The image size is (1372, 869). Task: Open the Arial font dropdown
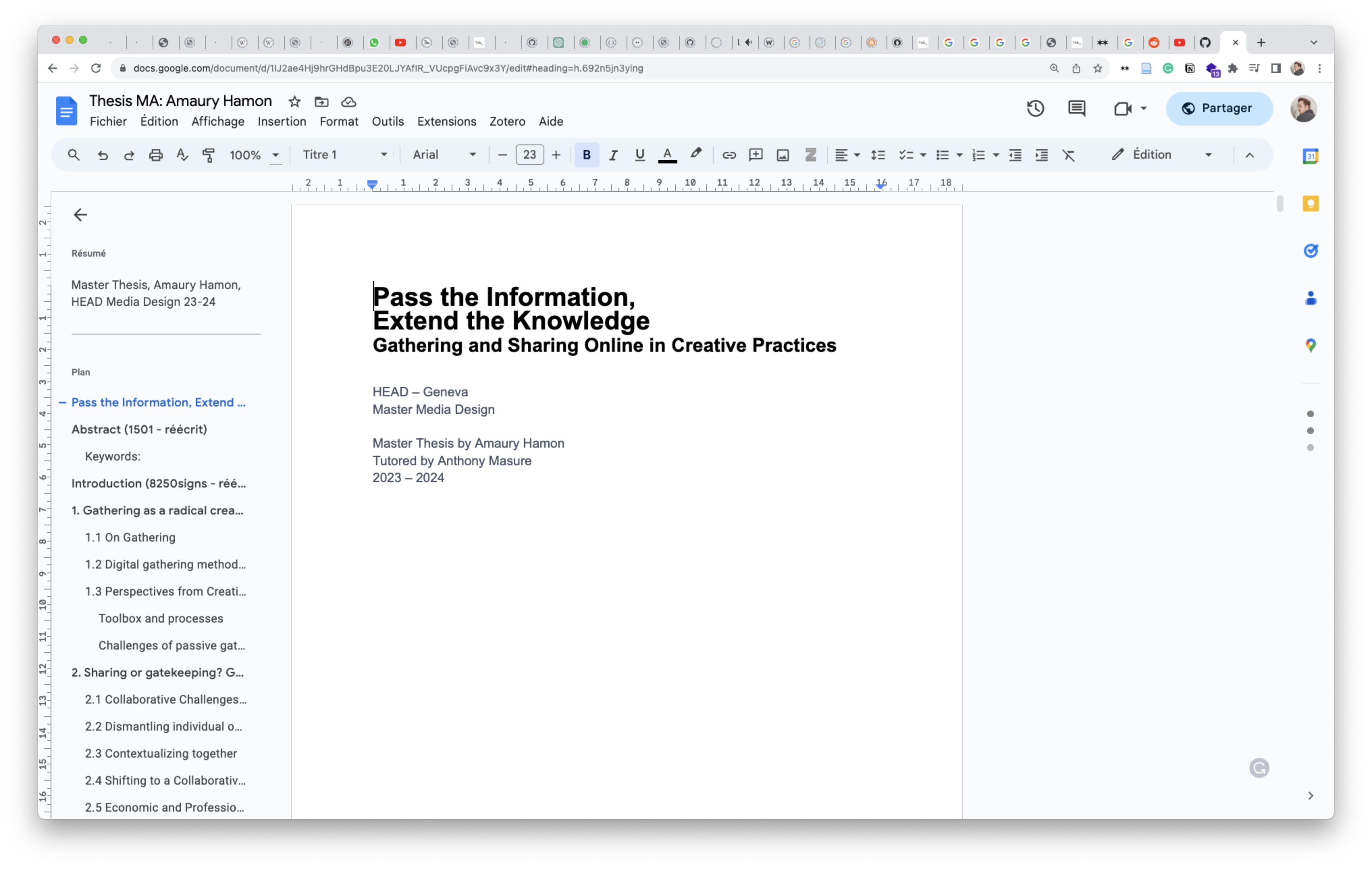click(444, 155)
